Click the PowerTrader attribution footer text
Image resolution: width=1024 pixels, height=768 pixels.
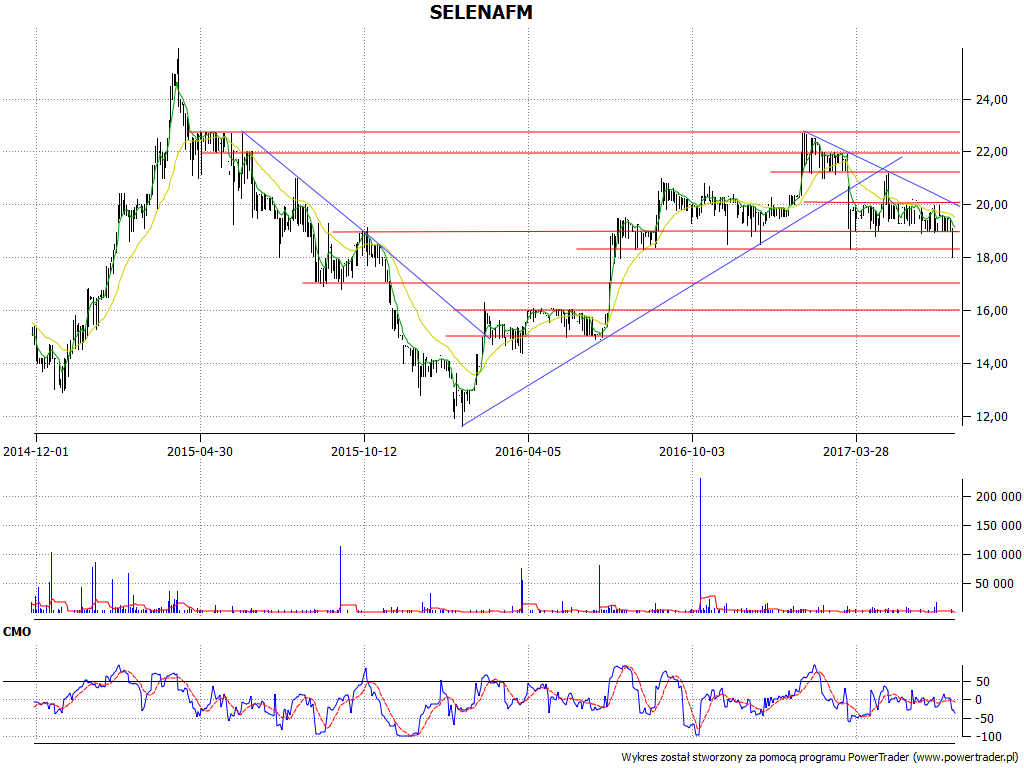(820, 758)
